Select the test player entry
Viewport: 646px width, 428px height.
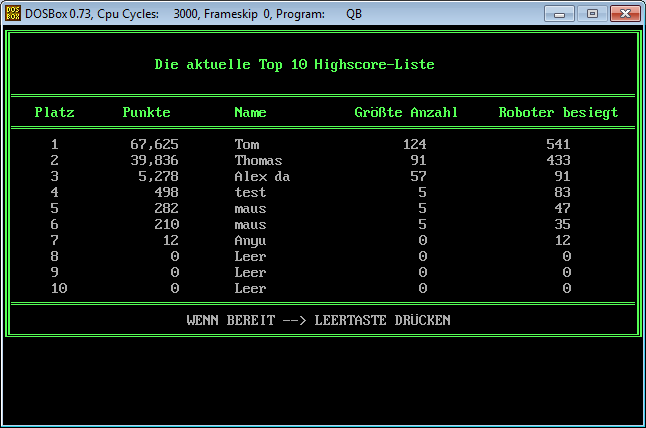click(250, 192)
